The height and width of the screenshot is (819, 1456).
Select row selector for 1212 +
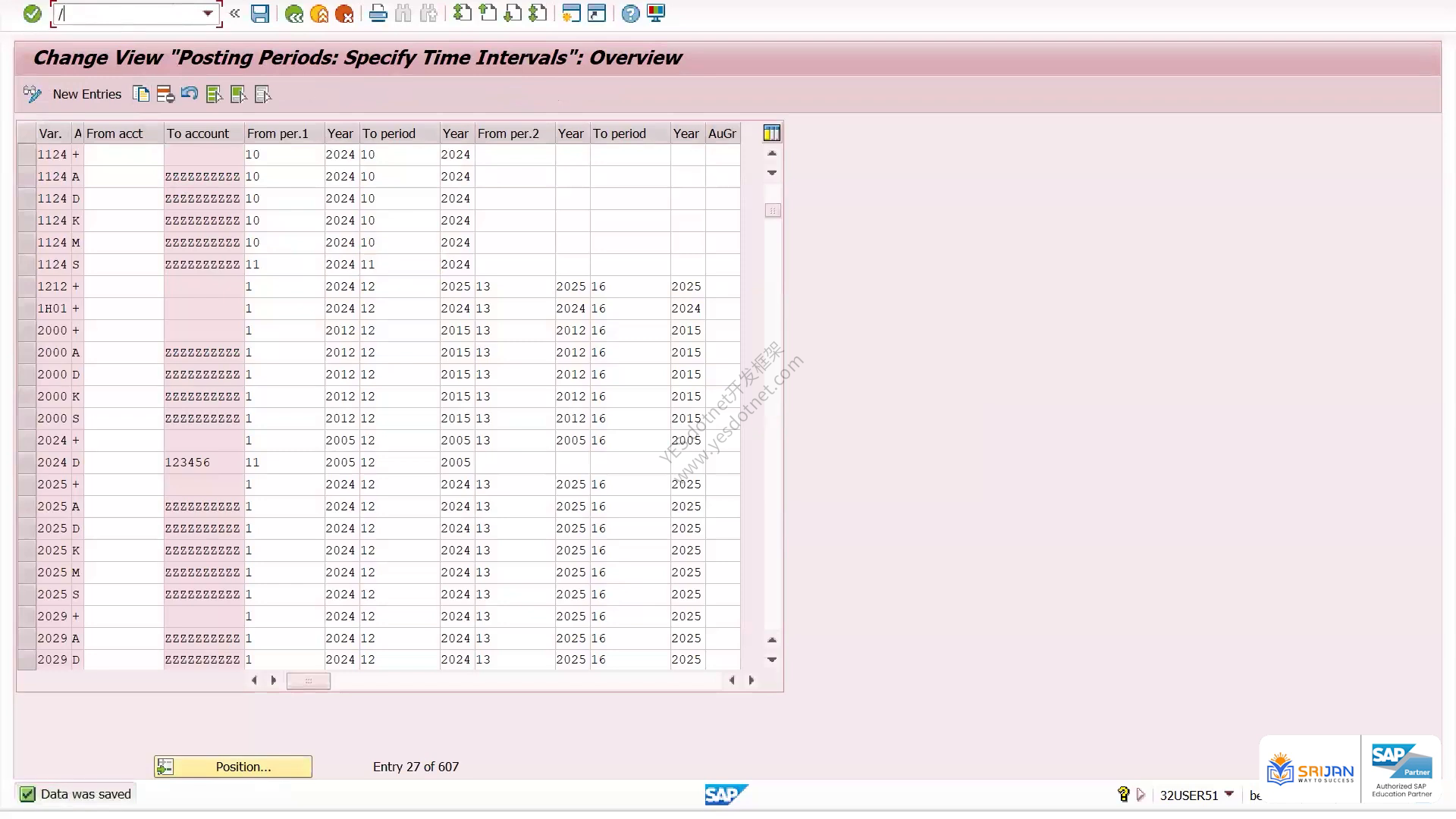coord(27,287)
